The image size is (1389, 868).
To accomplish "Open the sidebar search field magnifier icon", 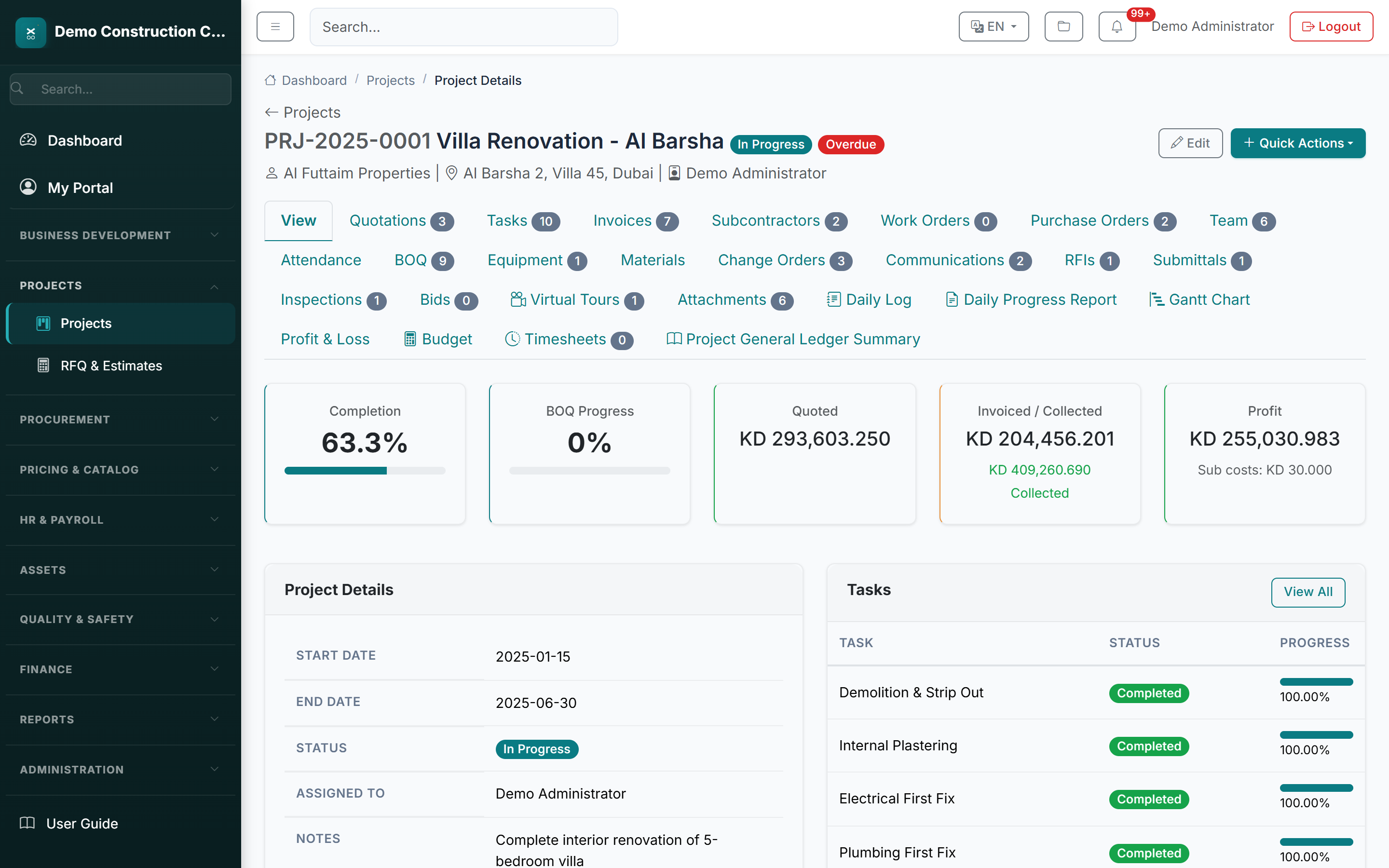I will 17,88.
